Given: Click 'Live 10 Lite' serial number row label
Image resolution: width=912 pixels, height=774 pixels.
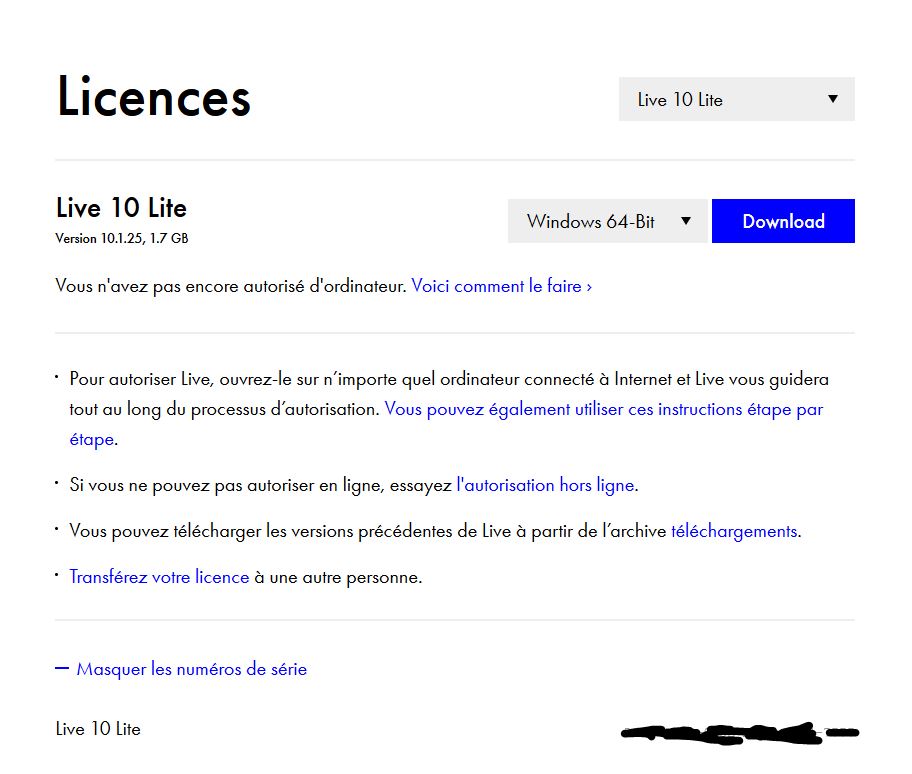Looking at the screenshot, I should coord(98,729).
